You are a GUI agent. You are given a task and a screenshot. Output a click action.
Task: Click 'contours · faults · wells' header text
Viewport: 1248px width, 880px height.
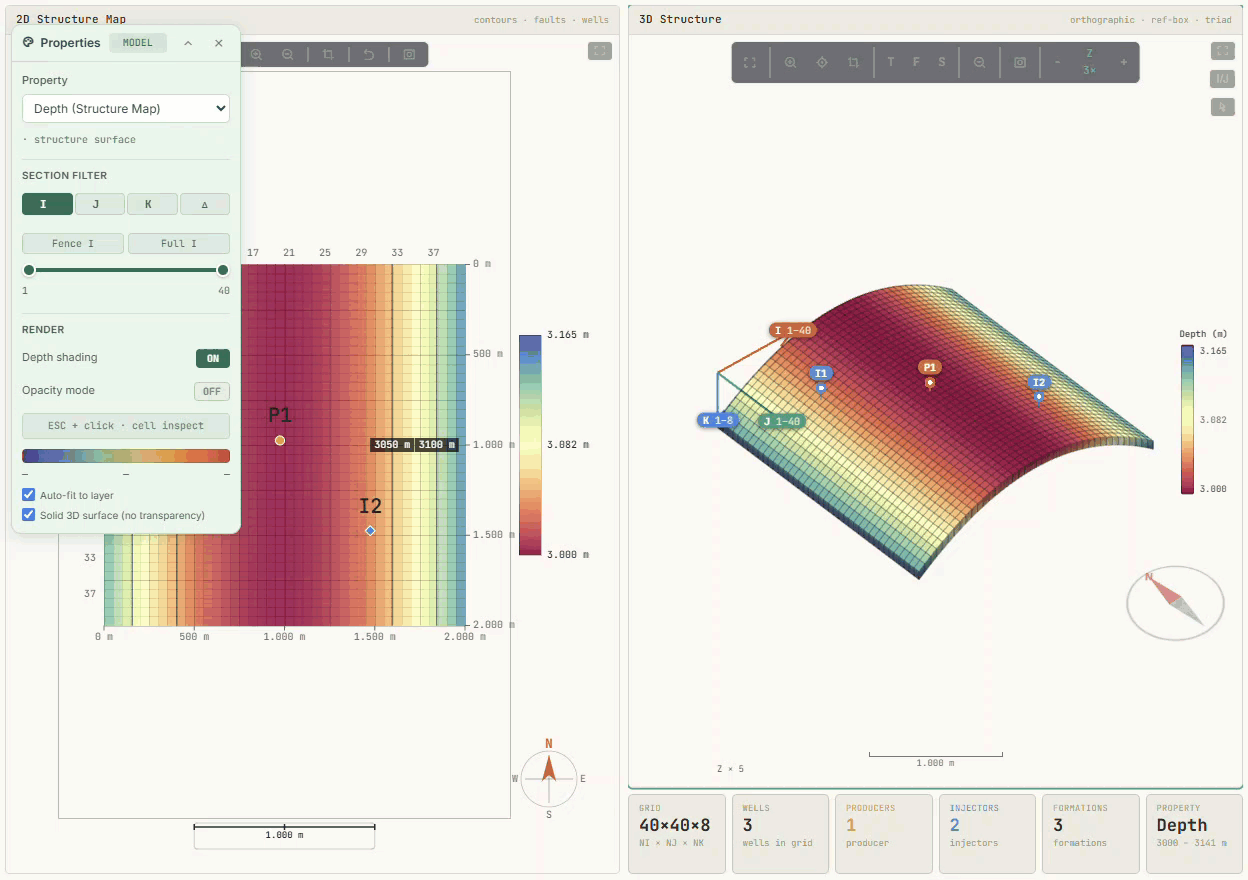click(541, 20)
